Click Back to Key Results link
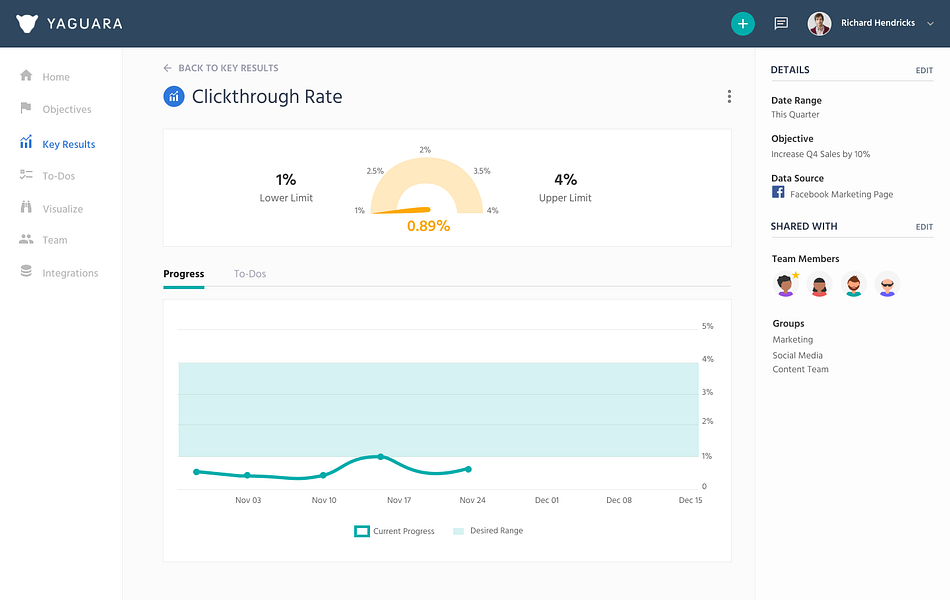950x600 pixels. point(221,68)
